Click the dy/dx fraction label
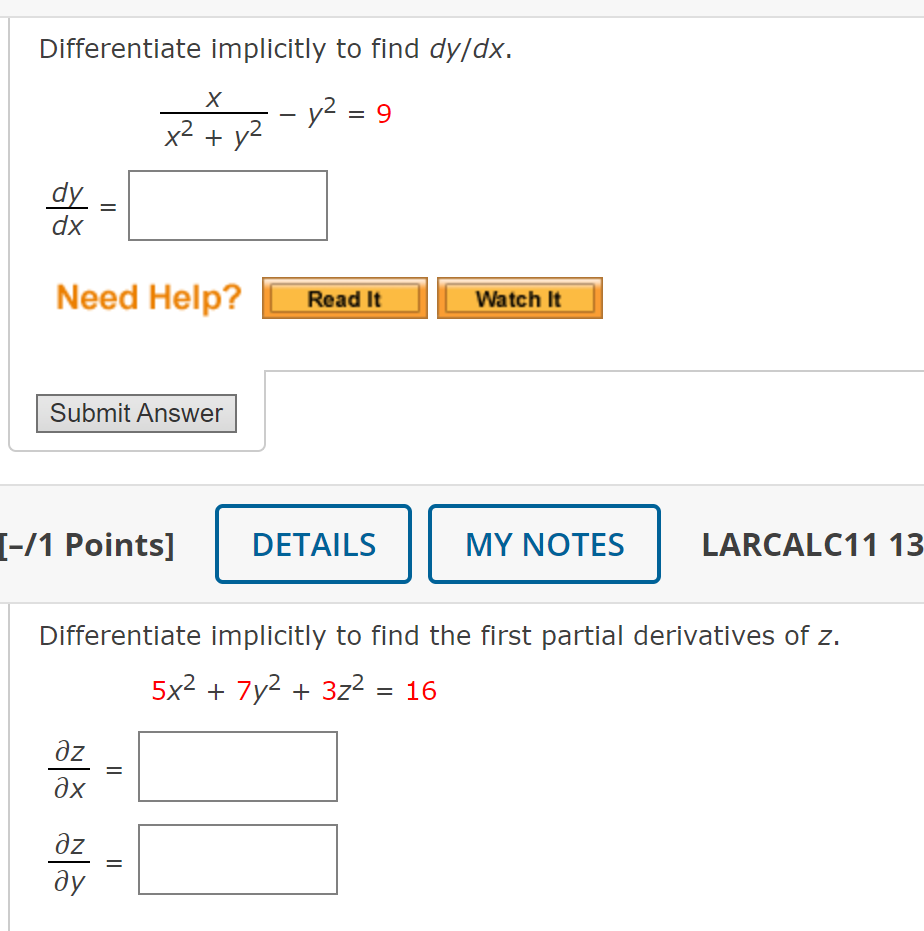 click(66, 208)
